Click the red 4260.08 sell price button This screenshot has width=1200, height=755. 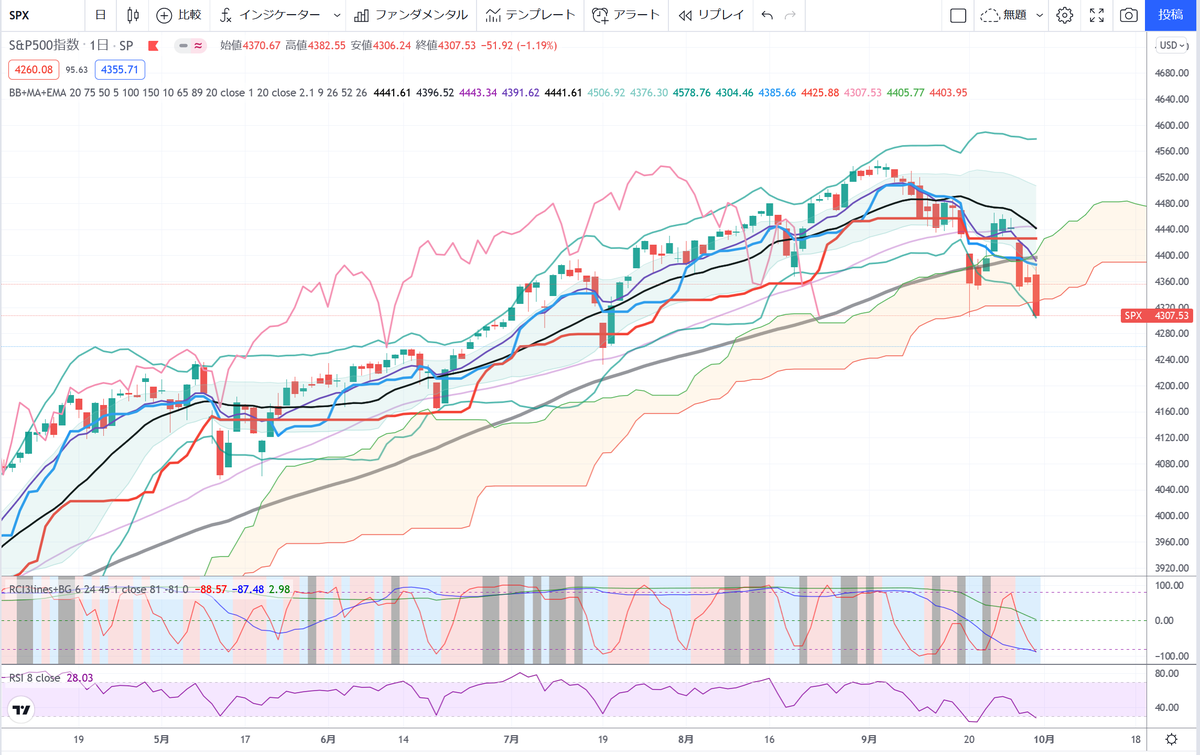click(34, 70)
